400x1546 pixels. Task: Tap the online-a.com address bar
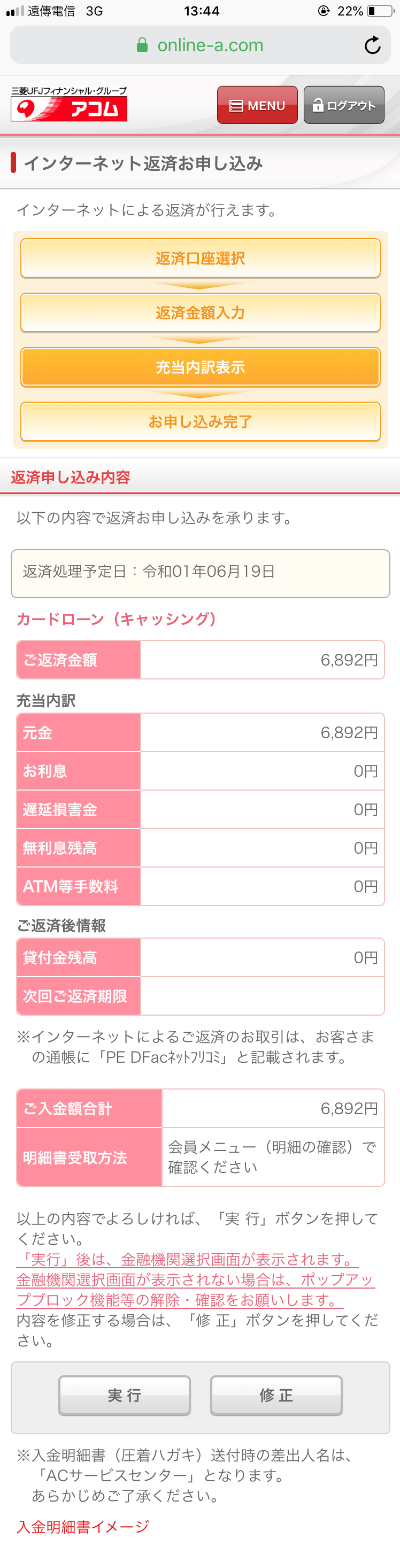200,45
